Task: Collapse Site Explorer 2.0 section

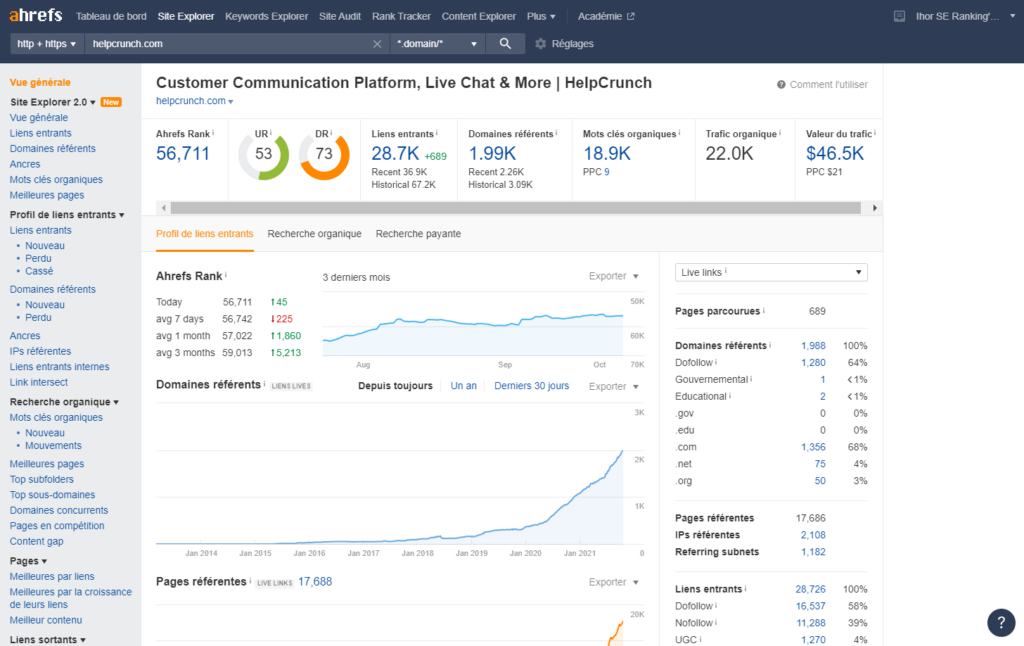Action: pyautogui.click(x=53, y=102)
